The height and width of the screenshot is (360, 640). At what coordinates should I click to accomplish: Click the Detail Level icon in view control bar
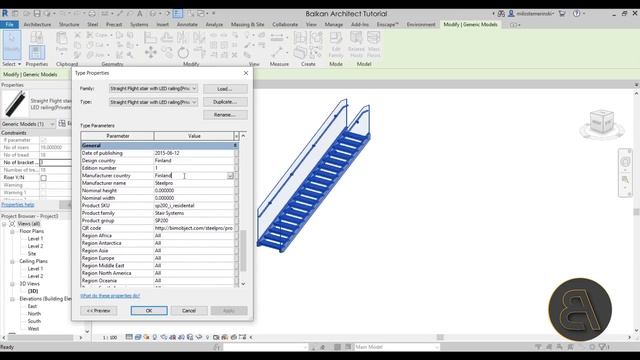[129, 337]
